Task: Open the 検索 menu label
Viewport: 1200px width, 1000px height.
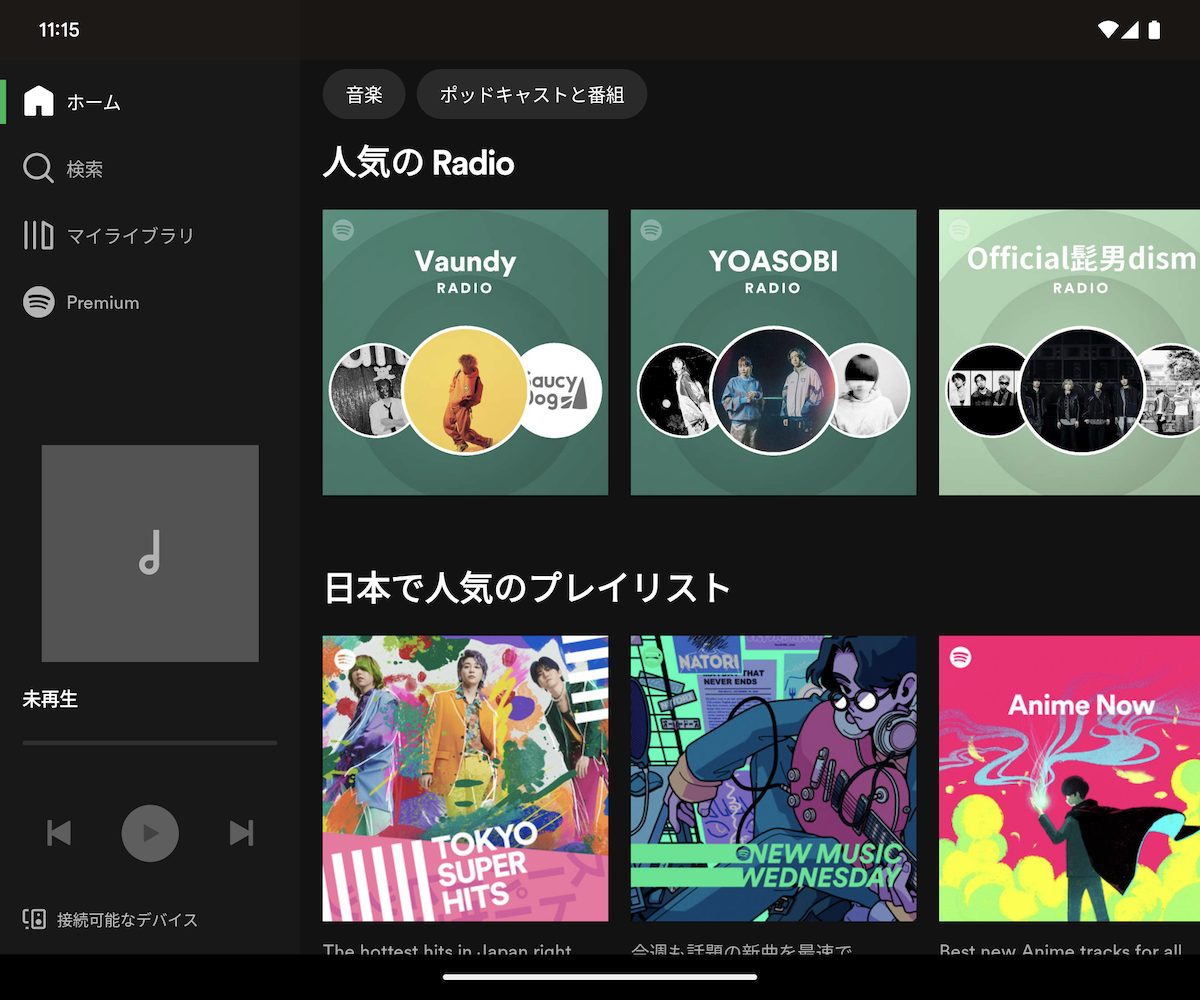Action: pyautogui.click(x=85, y=169)
